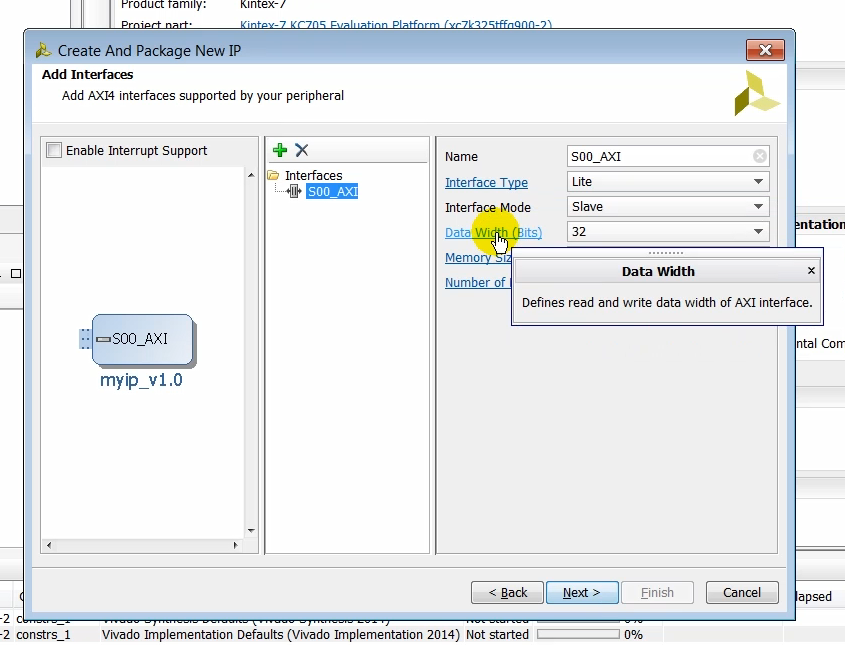The width and height of the screenshot is (845, 645).
Task: Toggle the Interfaces folder selection
Action: (304, 175)
